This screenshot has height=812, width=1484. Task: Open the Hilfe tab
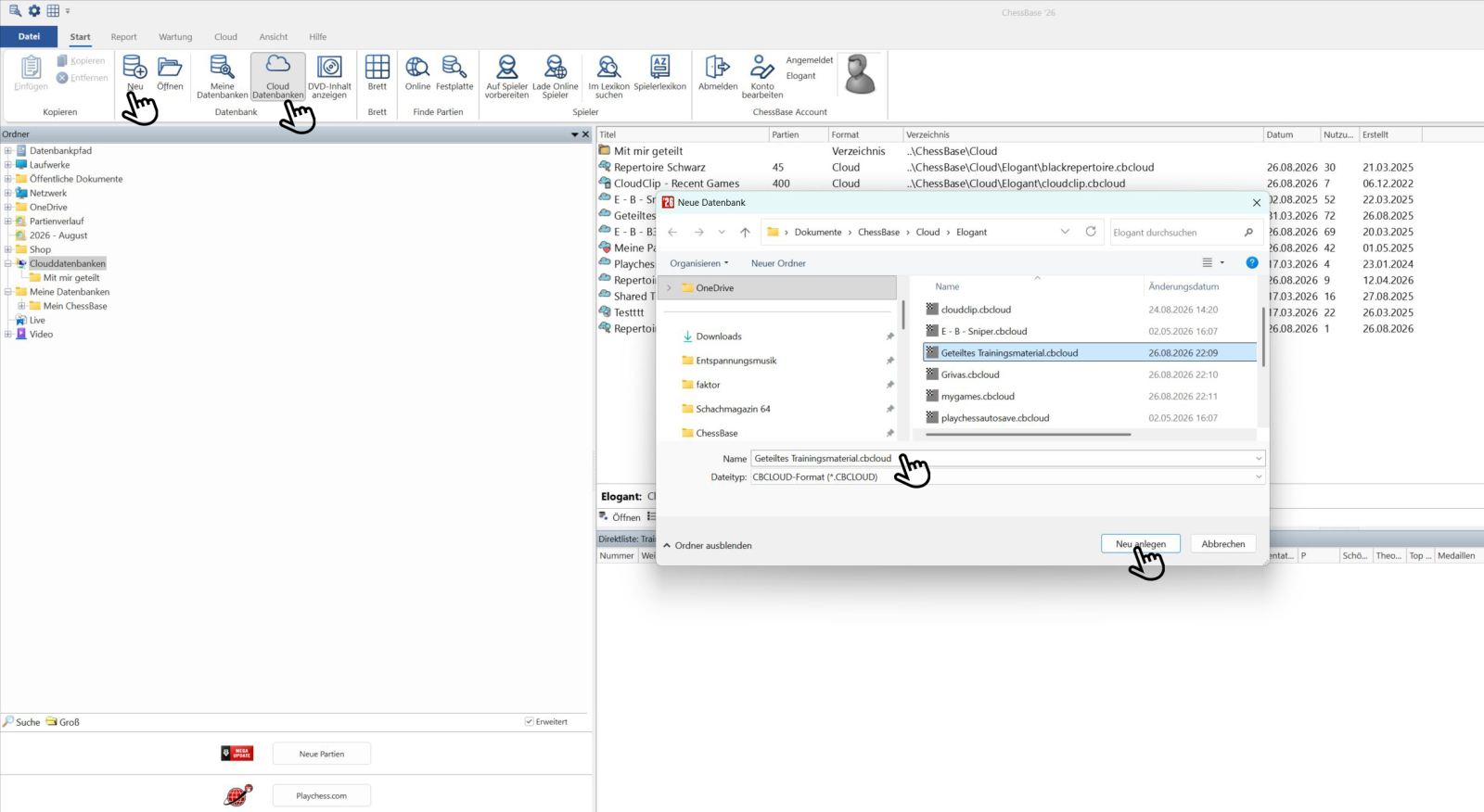coord(318,37)
